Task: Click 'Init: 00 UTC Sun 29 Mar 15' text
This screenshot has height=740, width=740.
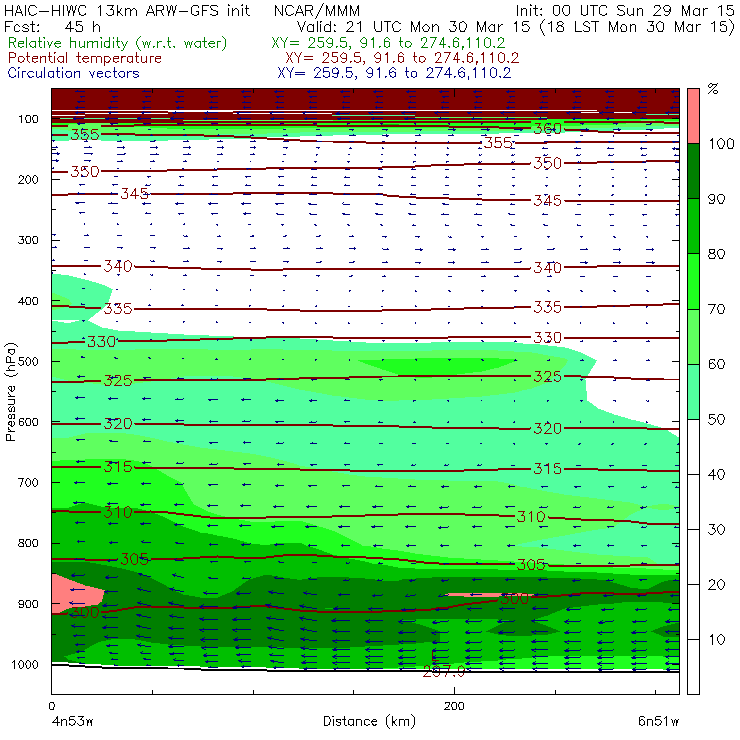Action: click(624, 10)
